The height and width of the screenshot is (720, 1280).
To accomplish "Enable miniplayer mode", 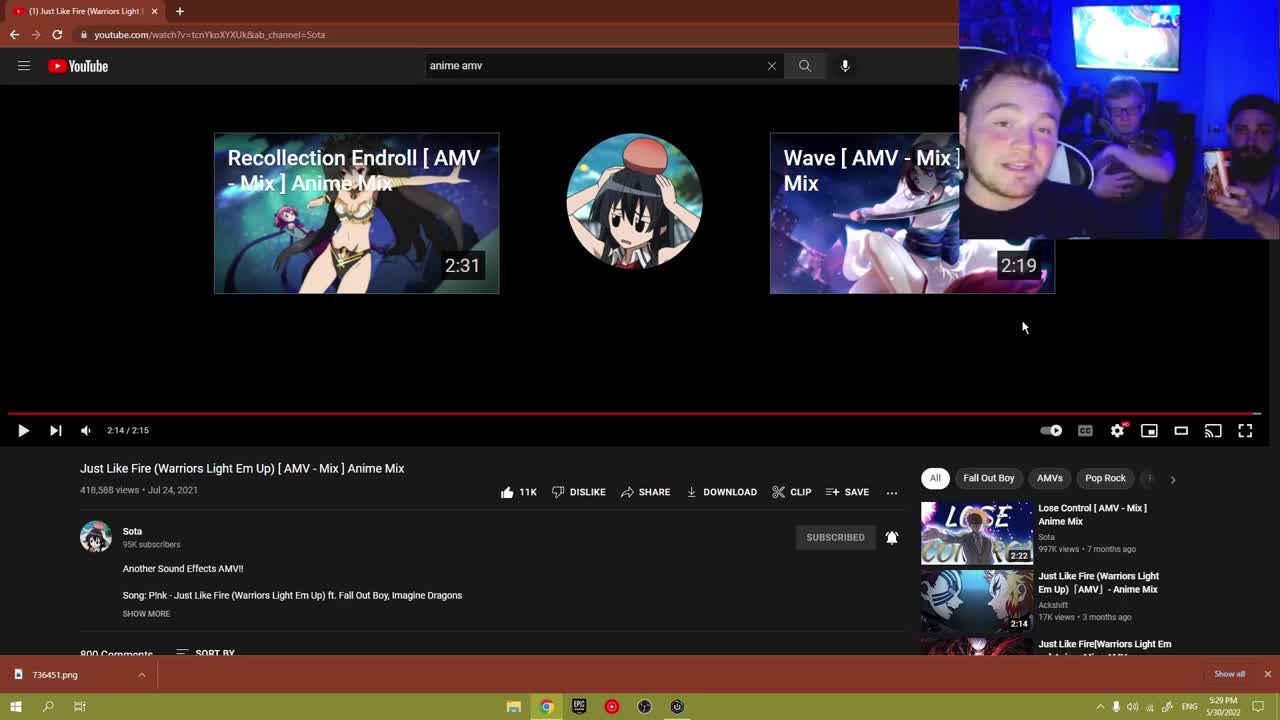I will point(1149,431).
